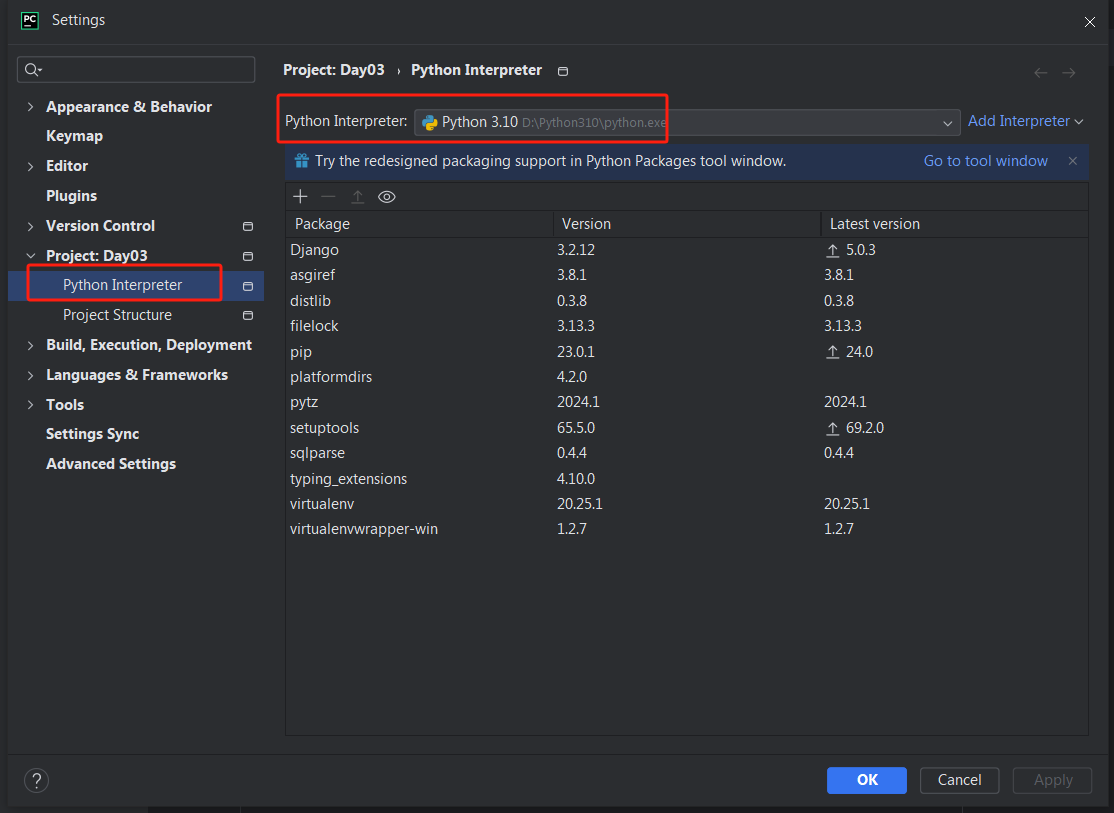
Task: Click project-level icon beside Python Interpreter tree item
Action: click(248, 286)
